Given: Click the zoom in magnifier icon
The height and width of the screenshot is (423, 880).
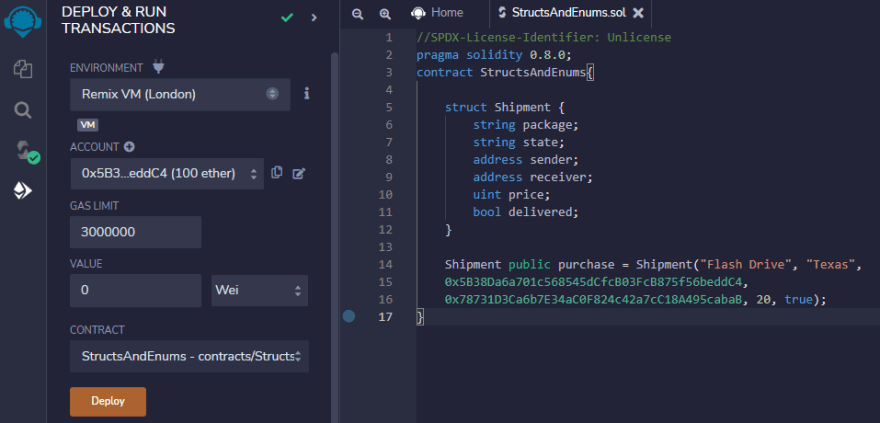Looking at the screenshot, I should point(385,13).
